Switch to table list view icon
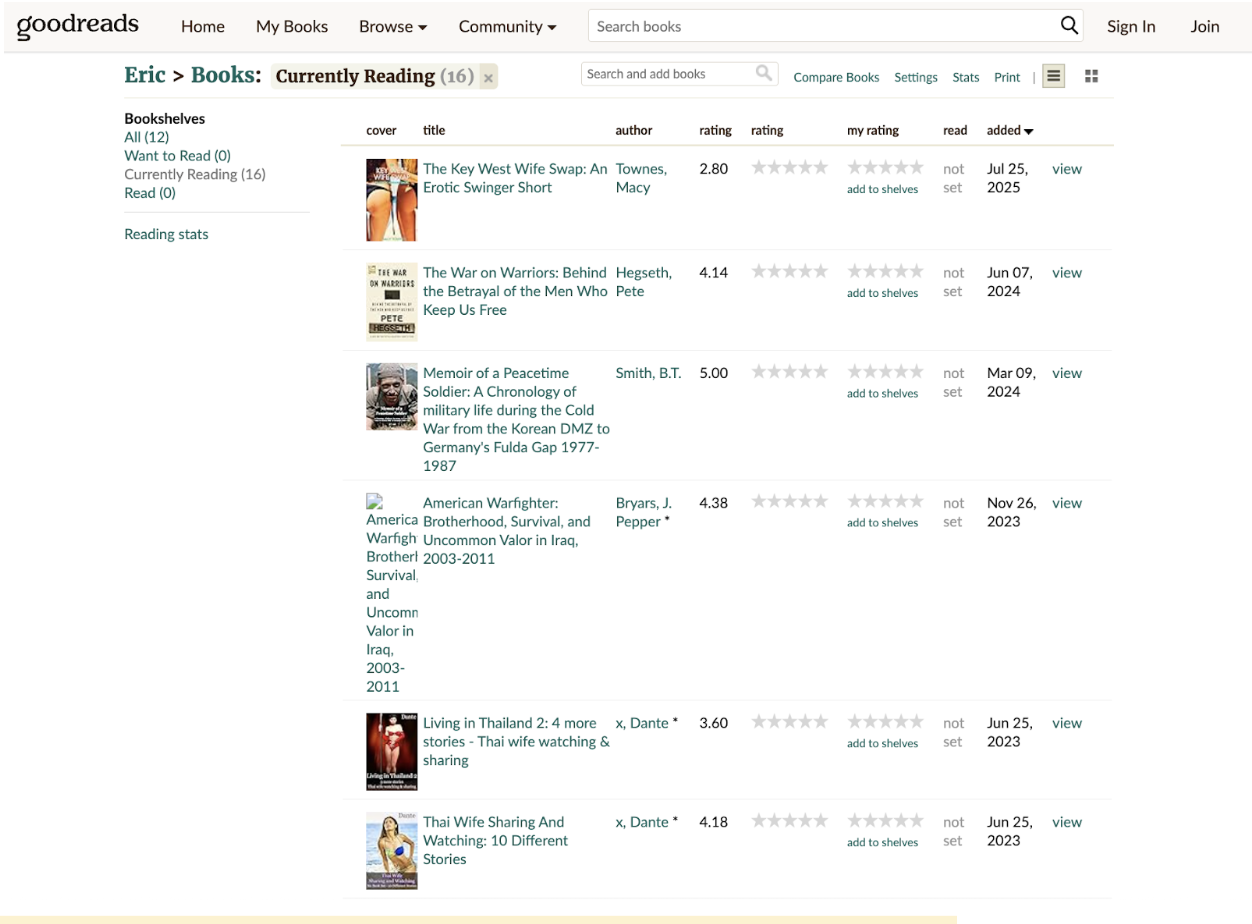 [x=1053, y=76]
